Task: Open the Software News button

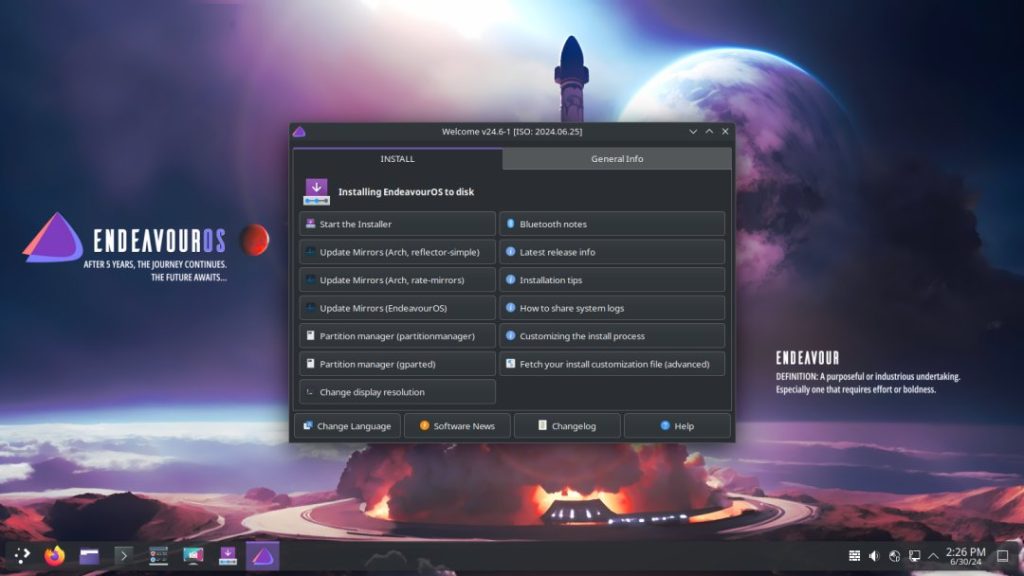Action: [457, 426]
